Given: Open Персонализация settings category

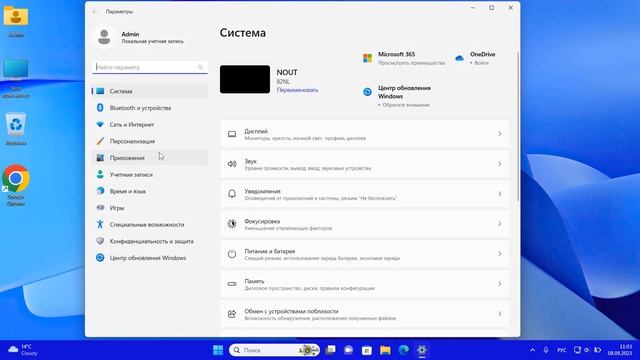Looking at the screenshot, I should tap(150, 141).
